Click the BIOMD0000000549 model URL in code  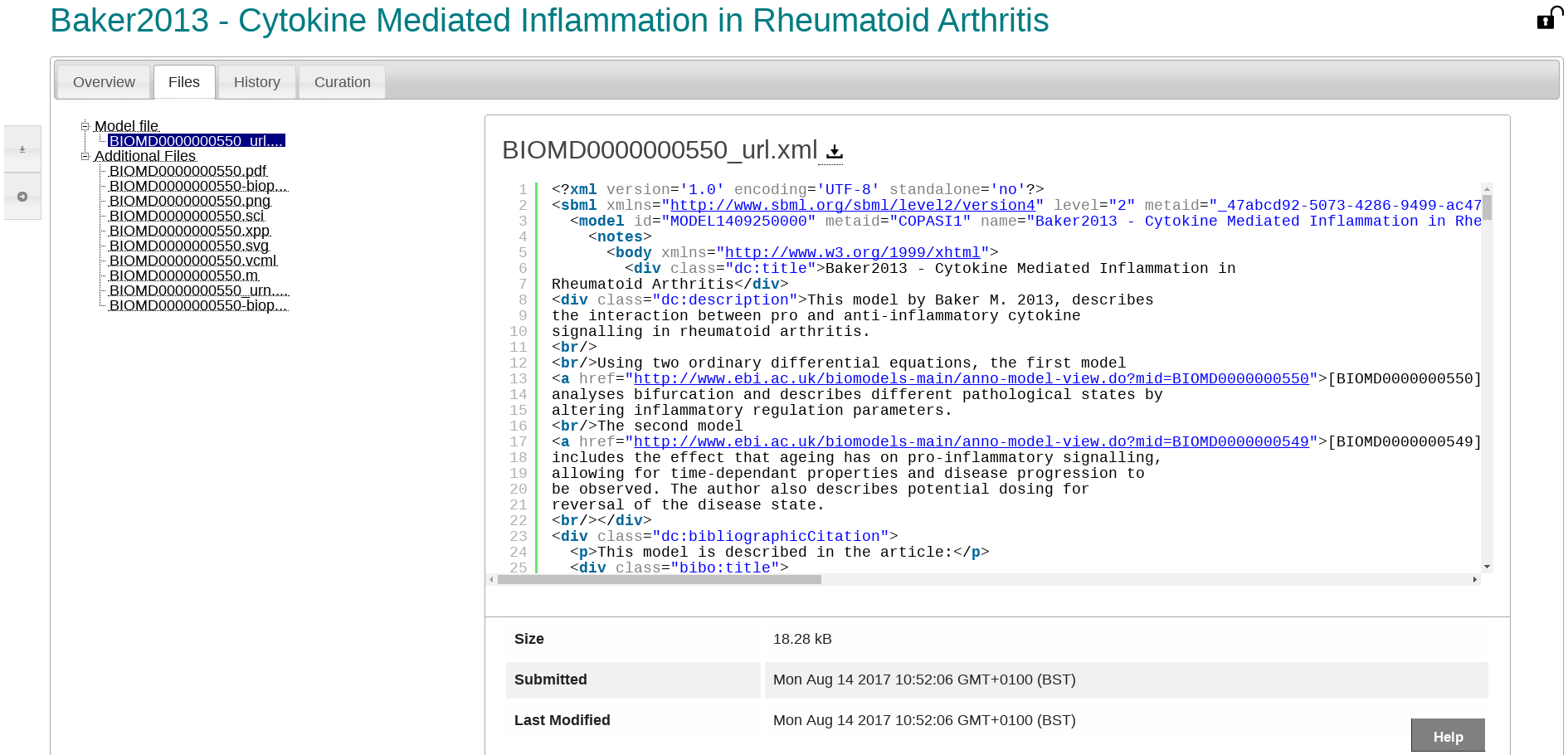click(971, 442)
